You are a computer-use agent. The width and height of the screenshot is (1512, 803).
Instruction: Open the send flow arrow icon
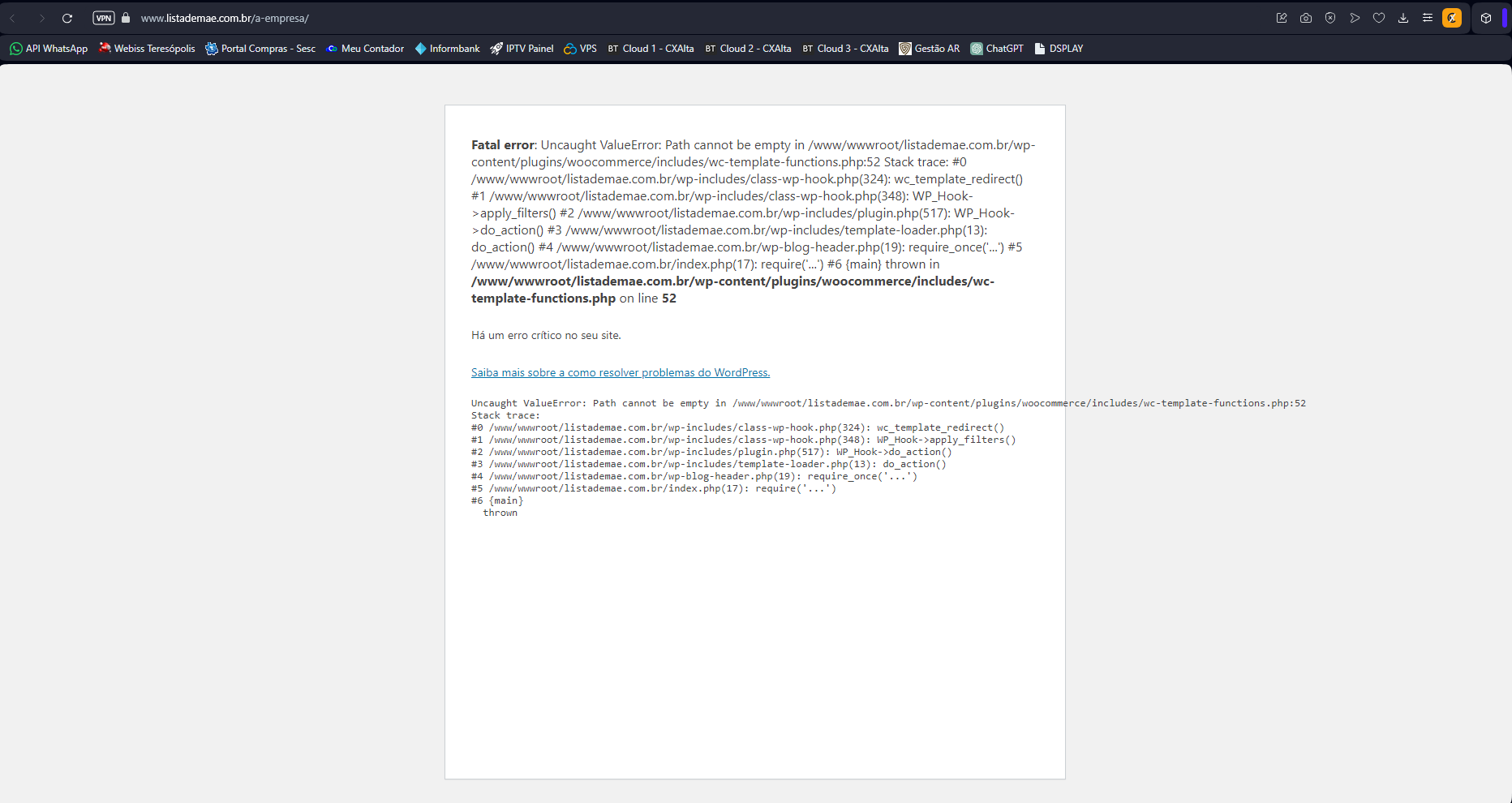[x=1355, y=18]
